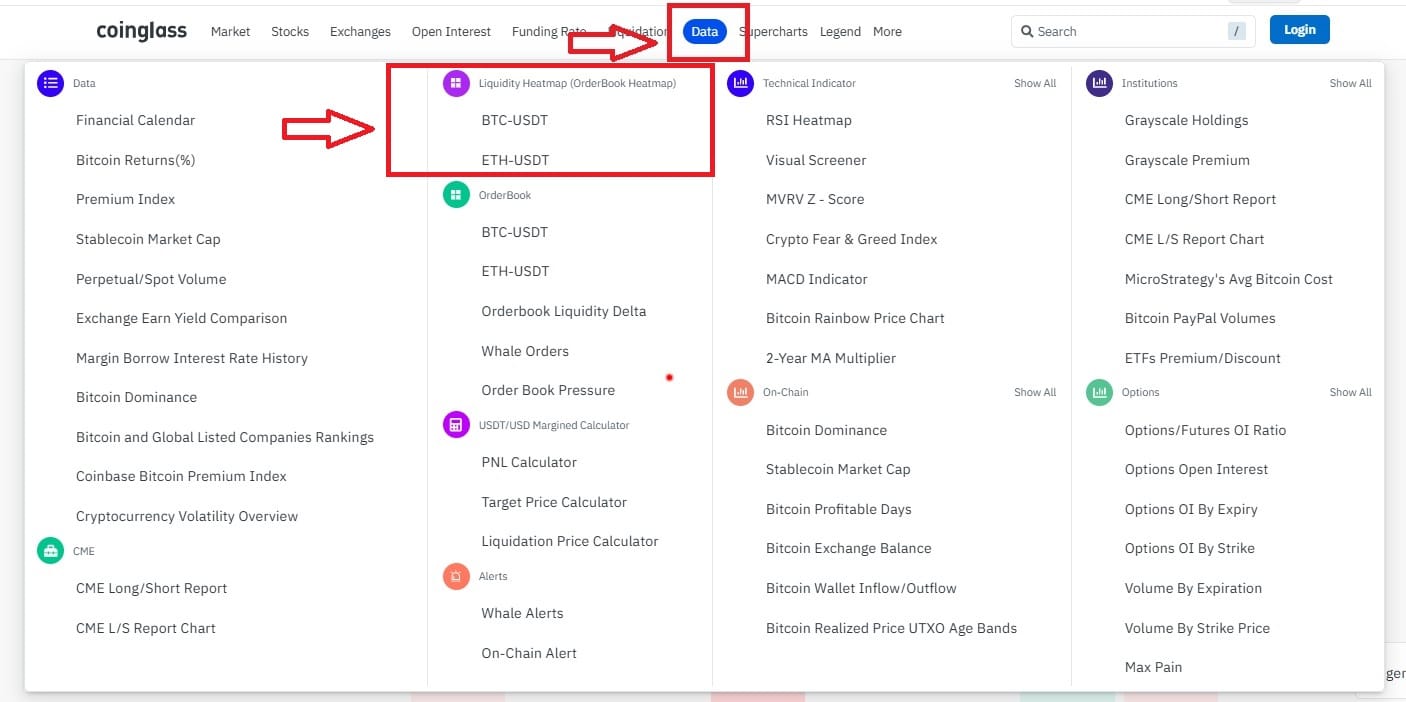Image resolution: width=1406 pixels, height=702 pixels.
Task: Open Exchange Earn Yield Comparison
Action: pyautogui.click(x=181, y=318)
